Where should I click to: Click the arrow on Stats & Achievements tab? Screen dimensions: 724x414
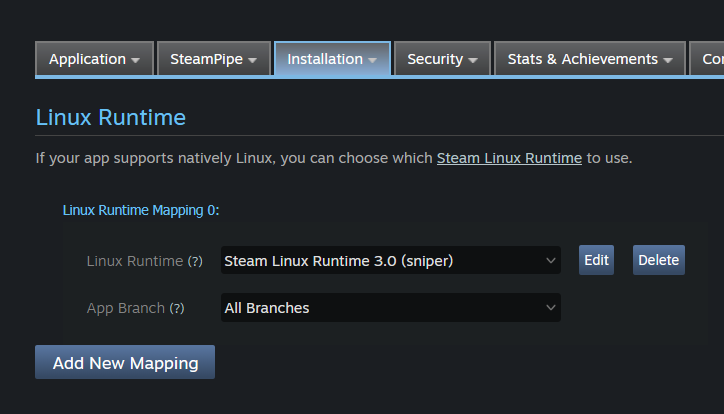pos(667,60)
